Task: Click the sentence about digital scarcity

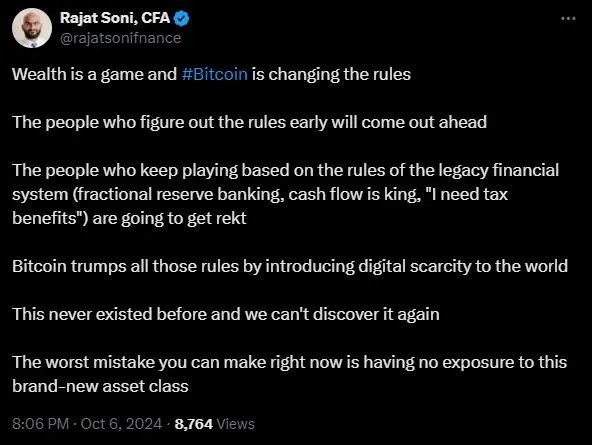Action: coord(290,266)
